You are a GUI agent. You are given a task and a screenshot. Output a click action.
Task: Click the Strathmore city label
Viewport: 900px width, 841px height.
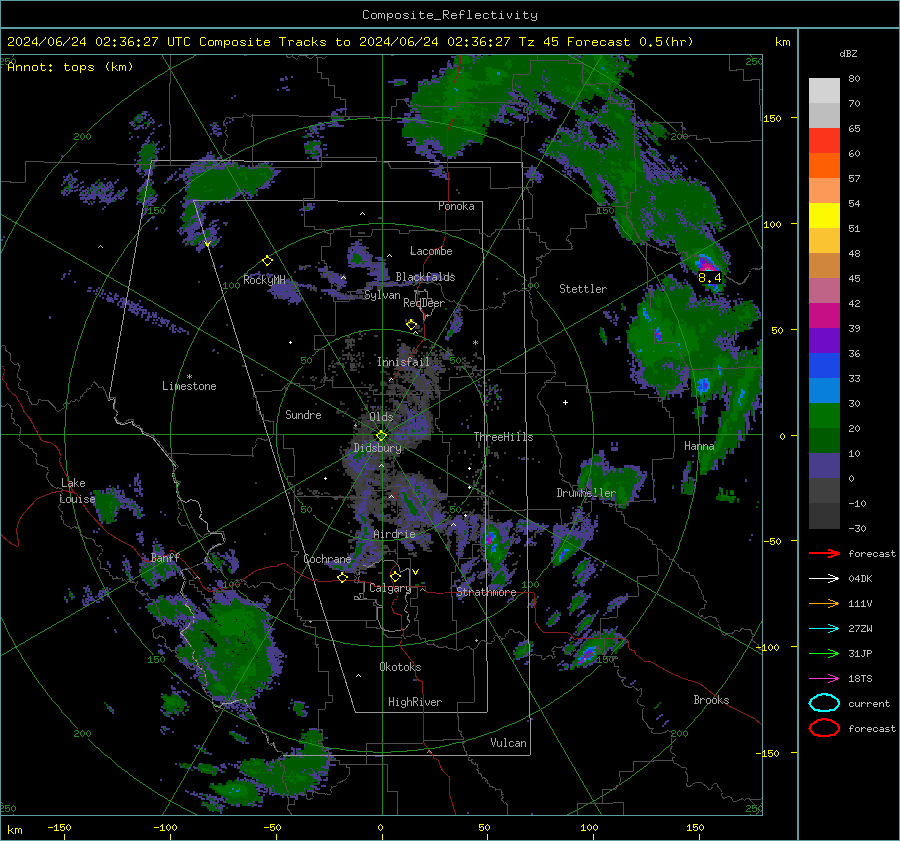tap(486, 592)
